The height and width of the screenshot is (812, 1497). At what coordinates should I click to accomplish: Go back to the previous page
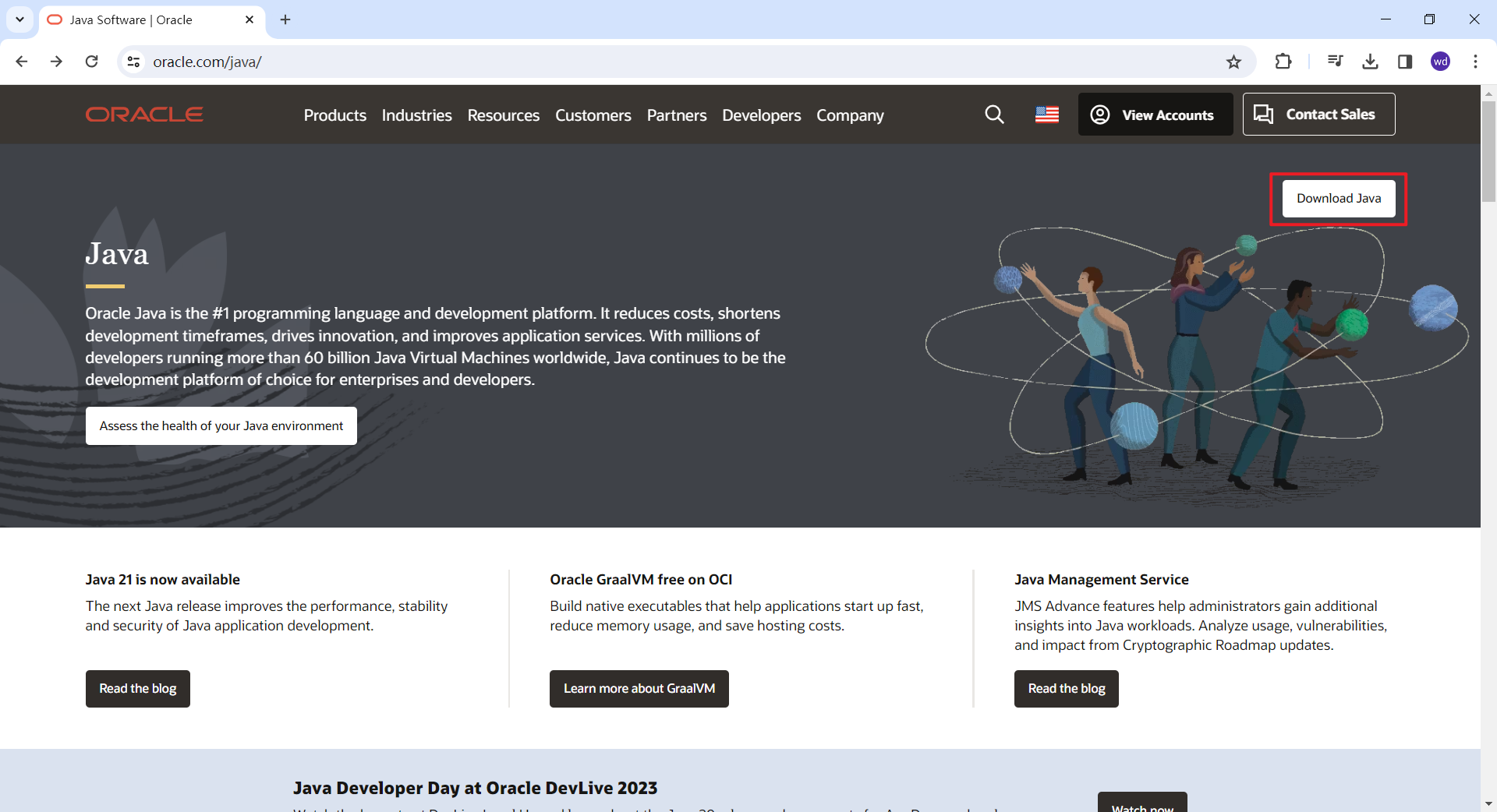pyautogui.click(x=22, y=62)
